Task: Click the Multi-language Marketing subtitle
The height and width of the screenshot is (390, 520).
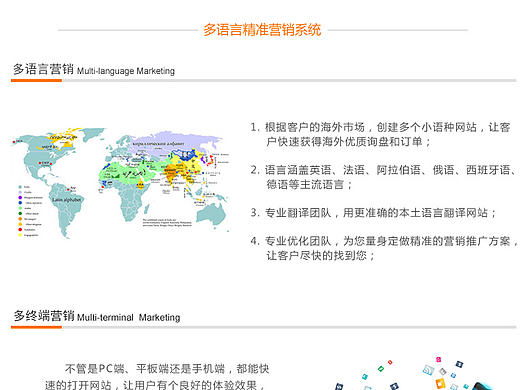Action: pos(126,71)
